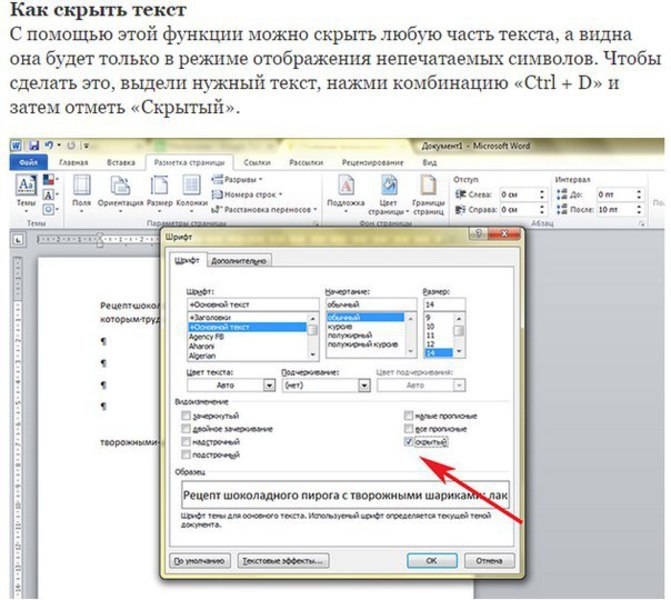Screen dimensions: 671x600
Task: Switch to the Дополнительно dialog tab
Action: click(x=238, y=261)
